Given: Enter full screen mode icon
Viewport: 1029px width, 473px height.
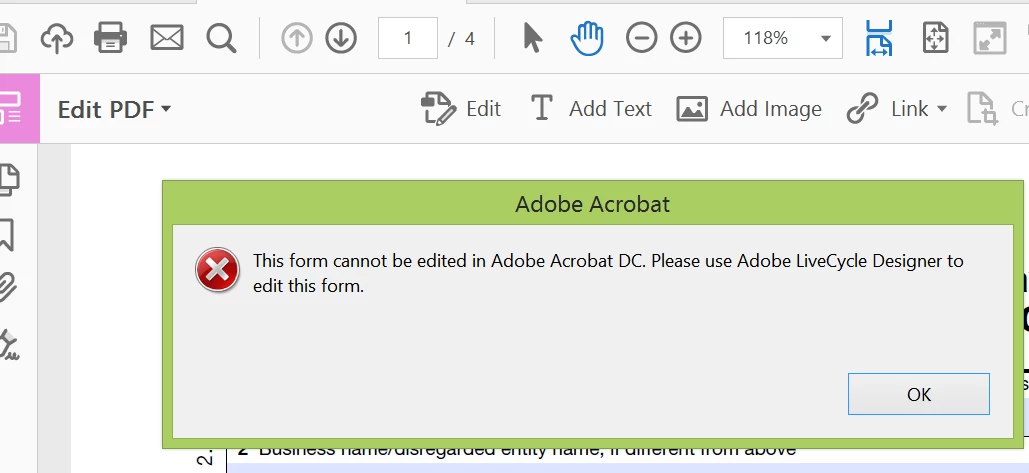Looking at the screenshot, I should [x=990, y=38].
